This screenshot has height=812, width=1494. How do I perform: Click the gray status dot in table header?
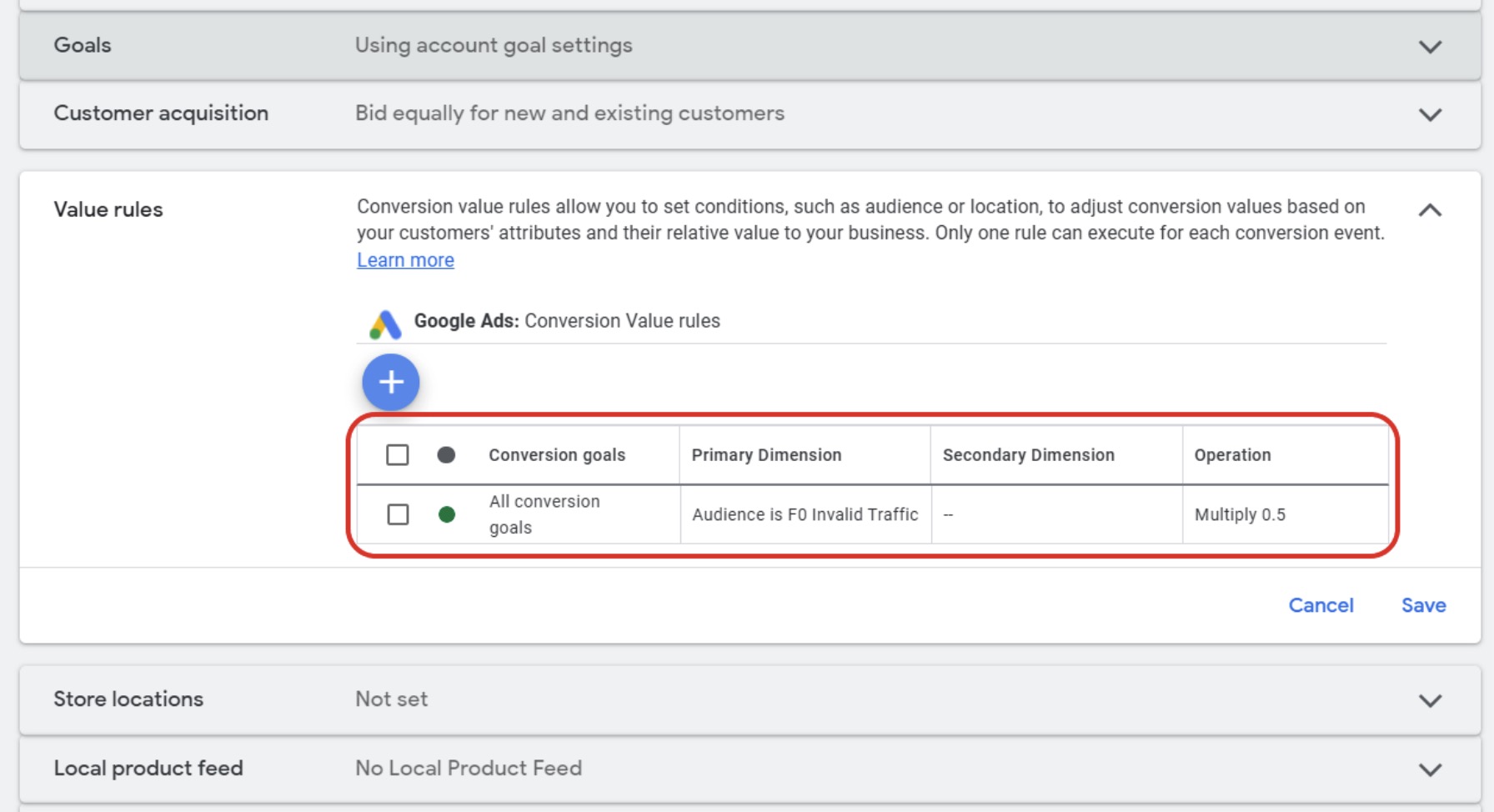point(446,454)
